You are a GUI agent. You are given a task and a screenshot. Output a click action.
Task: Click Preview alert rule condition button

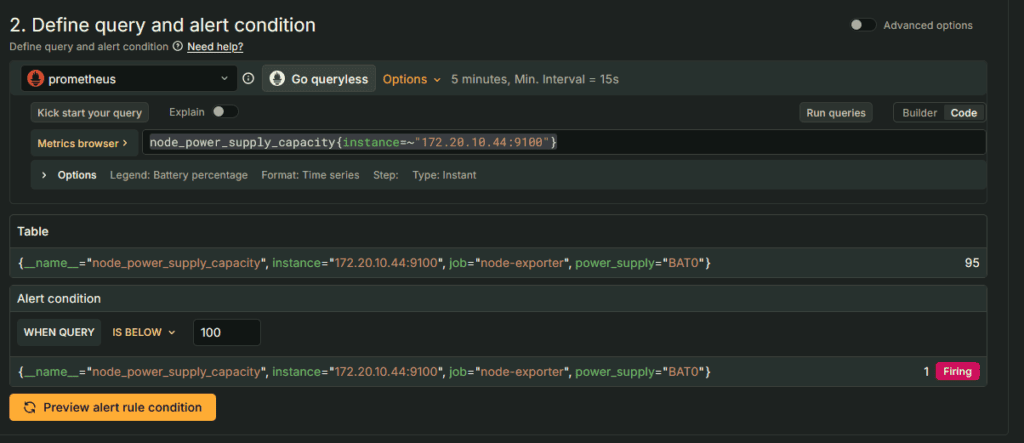click(112, 407)
